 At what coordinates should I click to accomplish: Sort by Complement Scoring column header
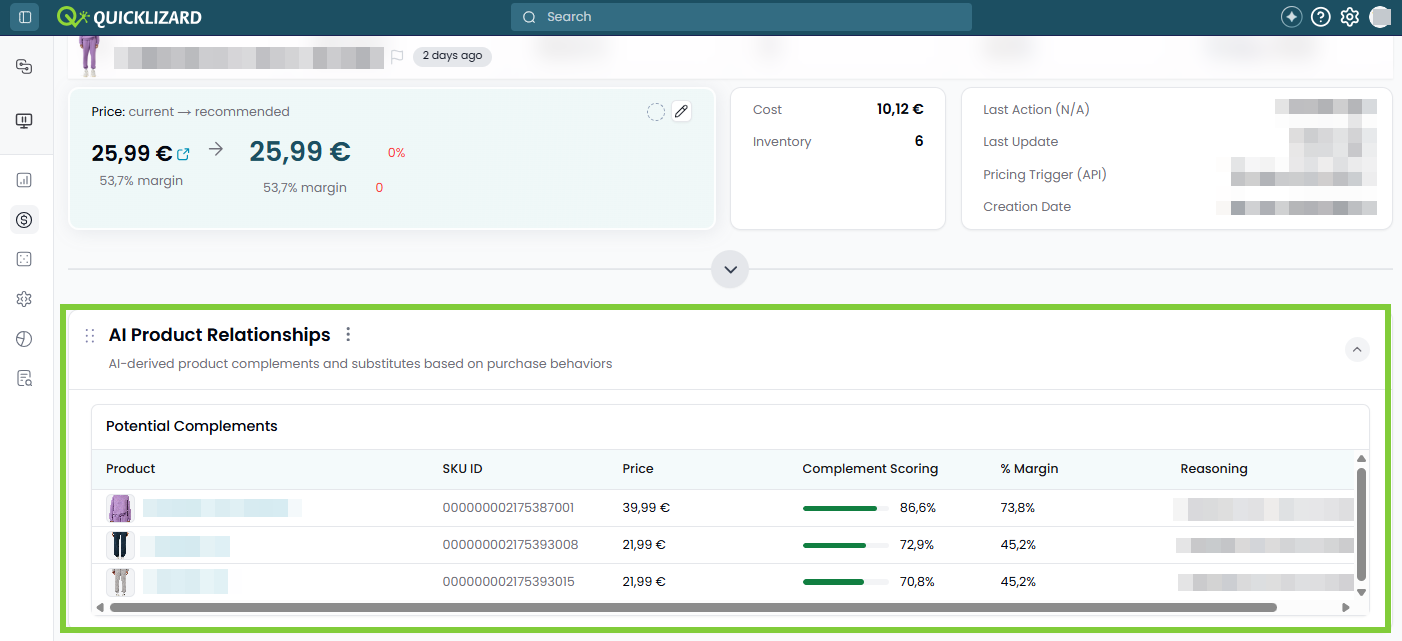tap(870, 469)
